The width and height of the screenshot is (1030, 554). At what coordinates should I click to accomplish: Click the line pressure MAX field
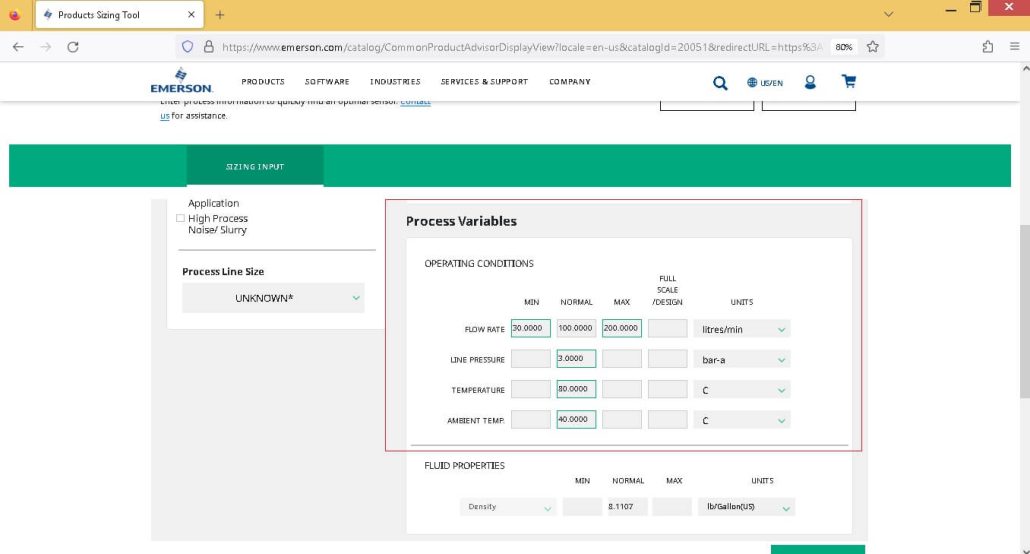point(621,358)
